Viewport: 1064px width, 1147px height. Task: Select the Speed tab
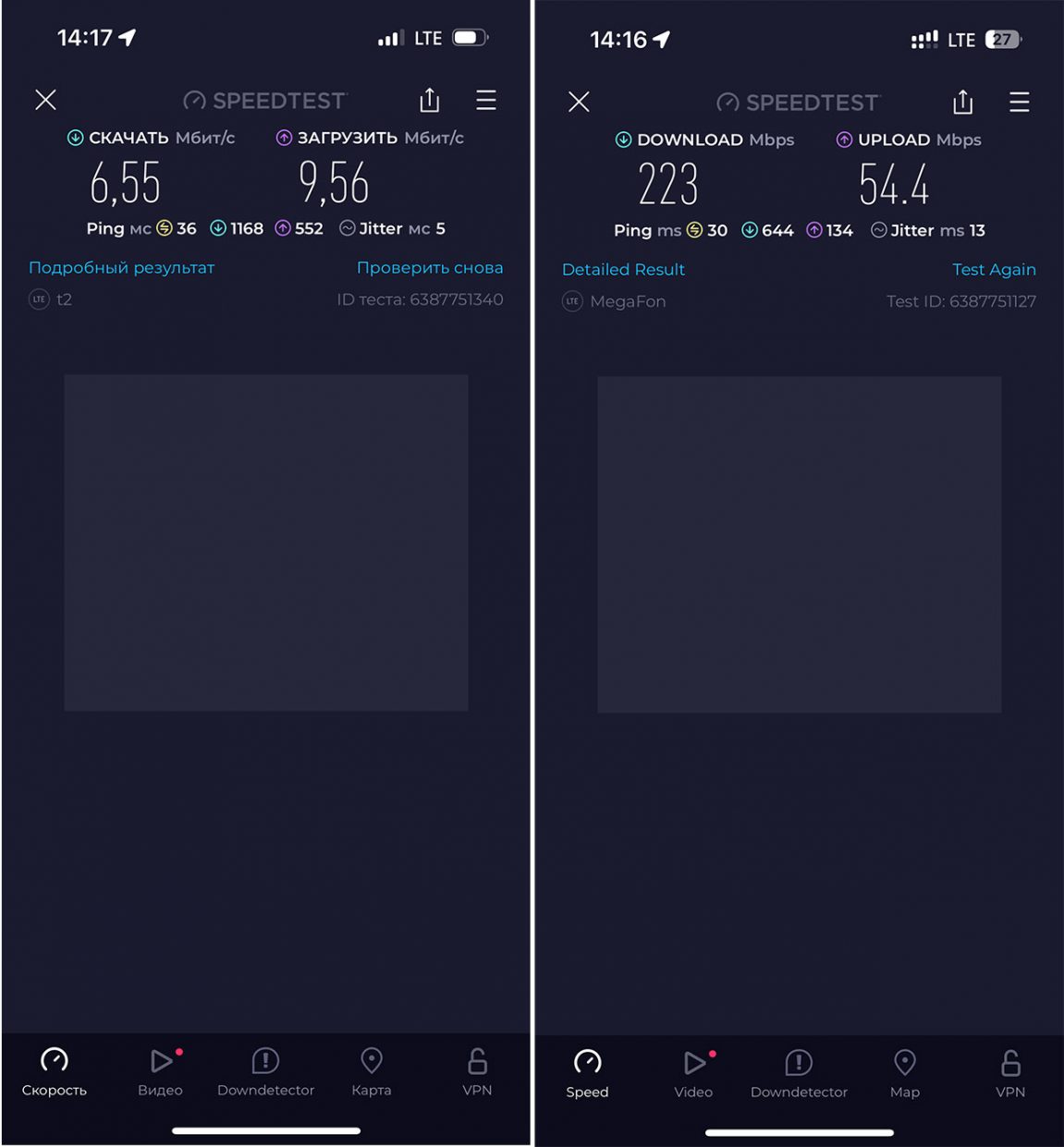coord(587,1074)
